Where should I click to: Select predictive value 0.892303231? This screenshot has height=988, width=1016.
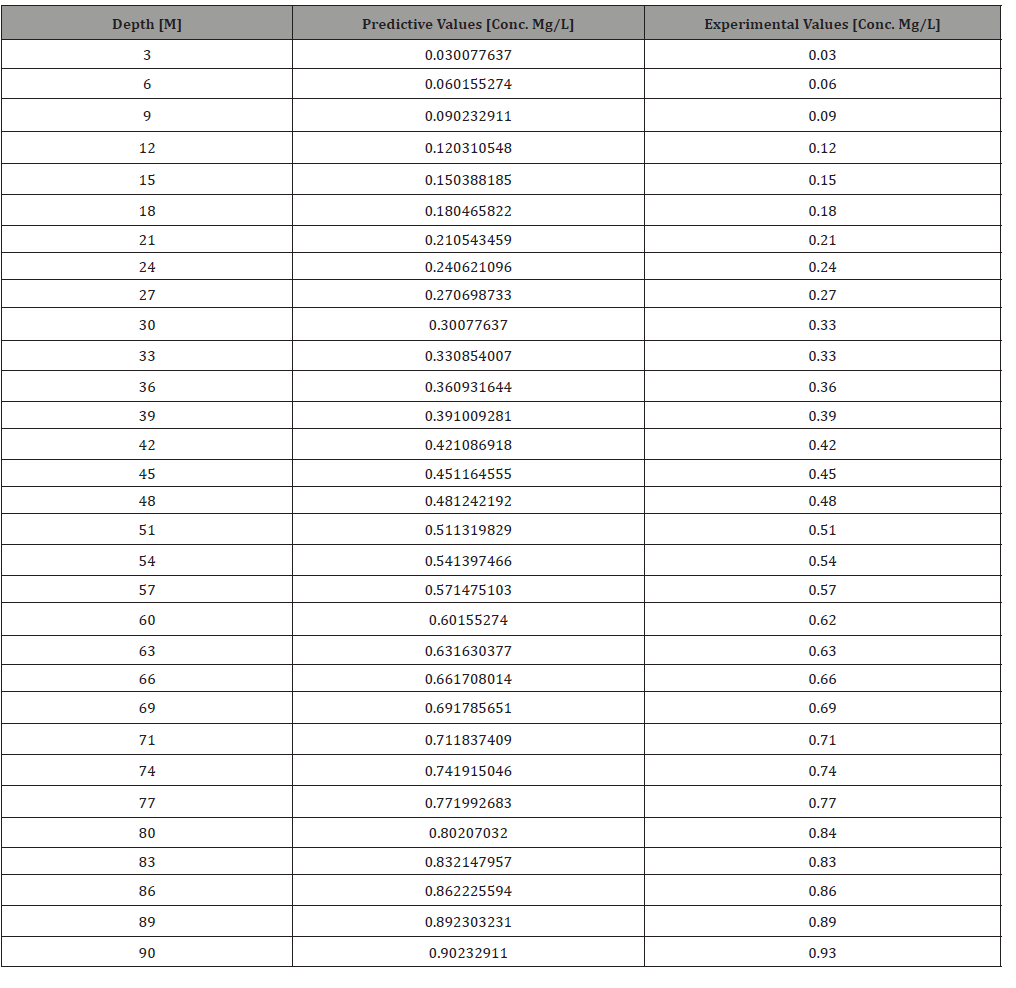click(x=468, y=922)
